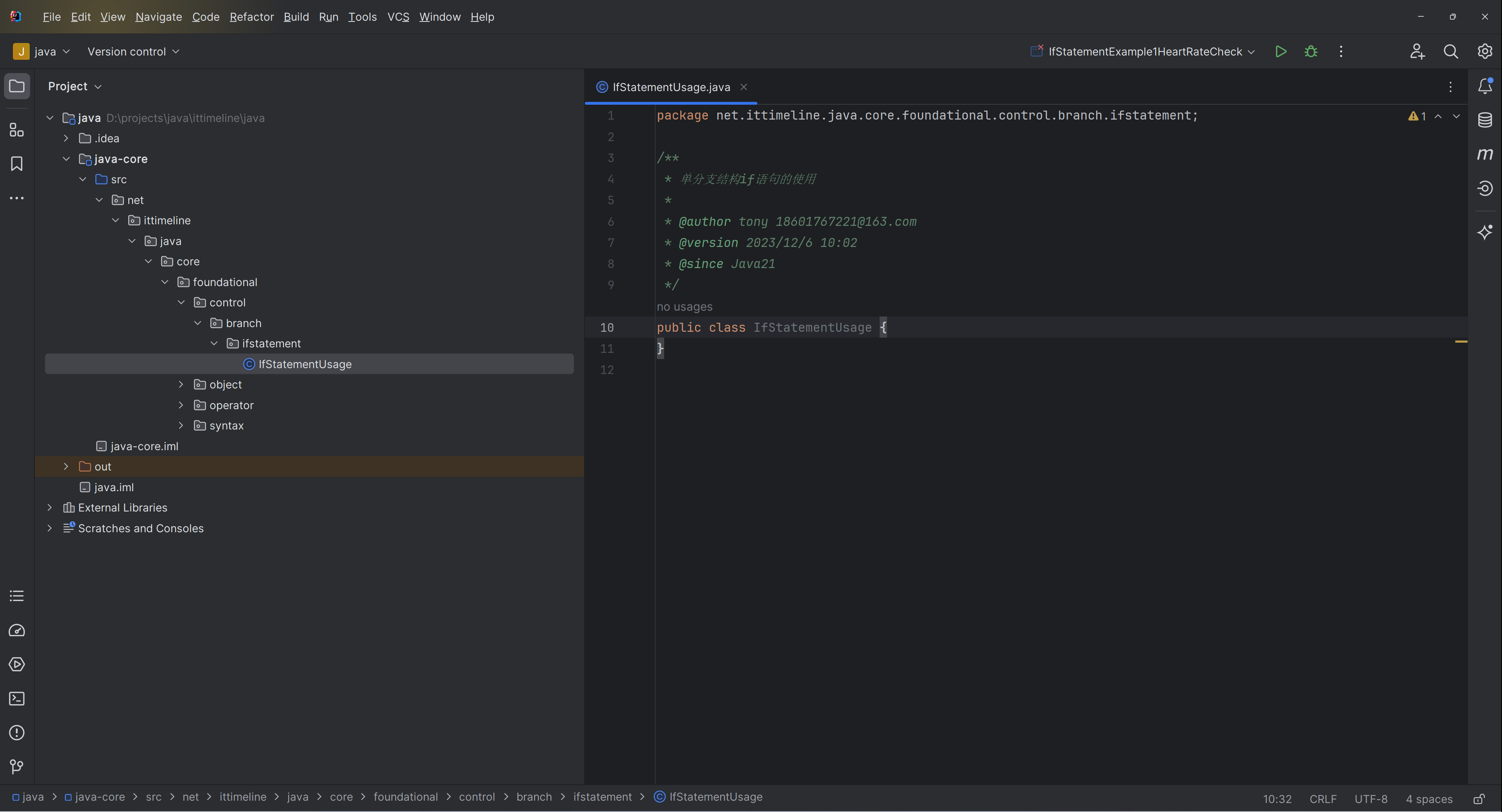
Task: Open the run configuration selector dropdown
Action: click(x=1142, y=51)
